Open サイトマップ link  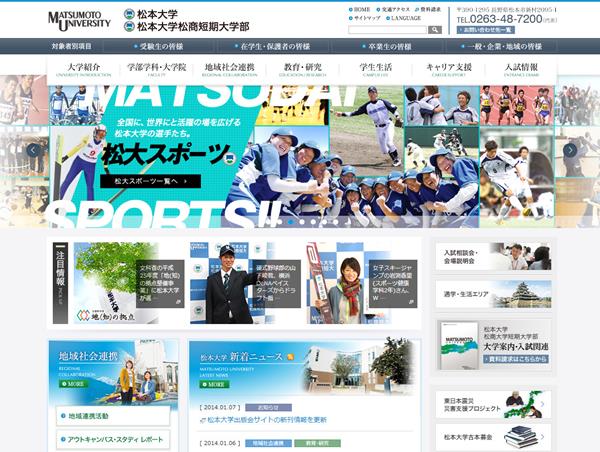(x=365, y=18)
